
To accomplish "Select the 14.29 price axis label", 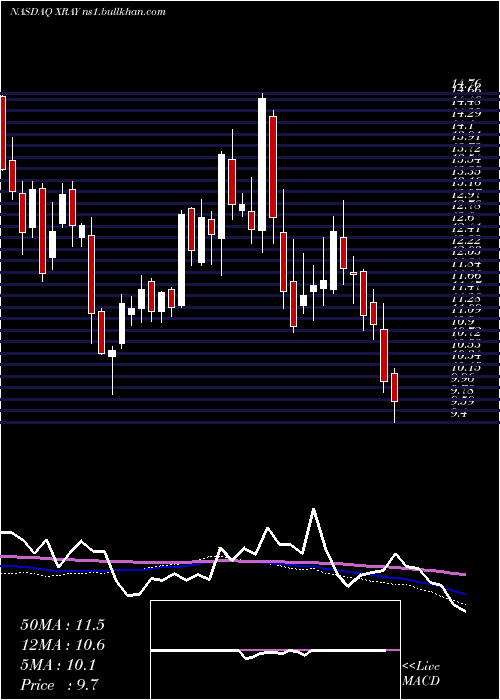I will coord(467,115).
